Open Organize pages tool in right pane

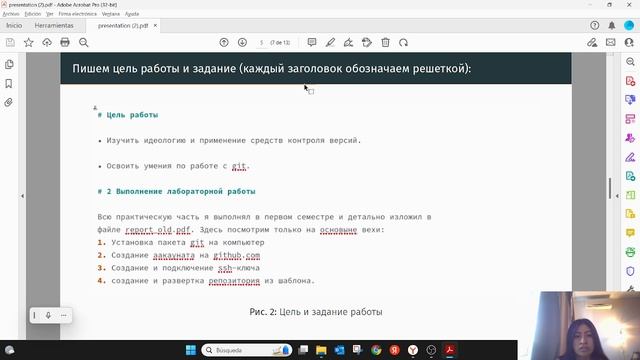(x=630, y=195)
